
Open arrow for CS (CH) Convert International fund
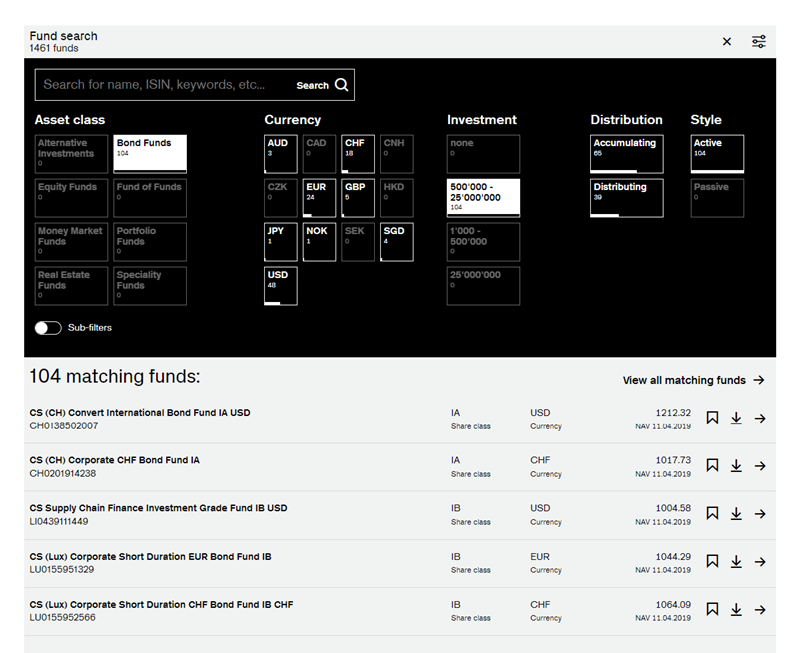click(760, 418)
